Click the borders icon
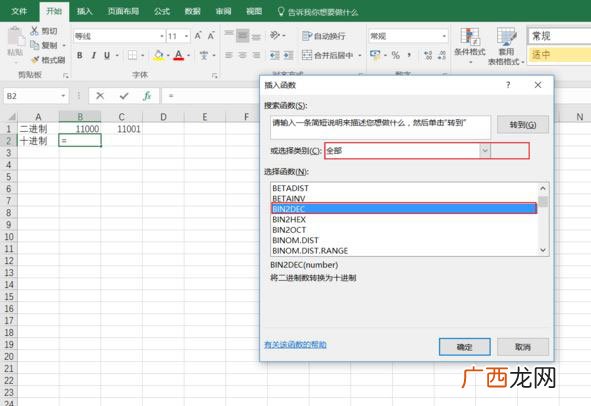 tap(132, 55)
